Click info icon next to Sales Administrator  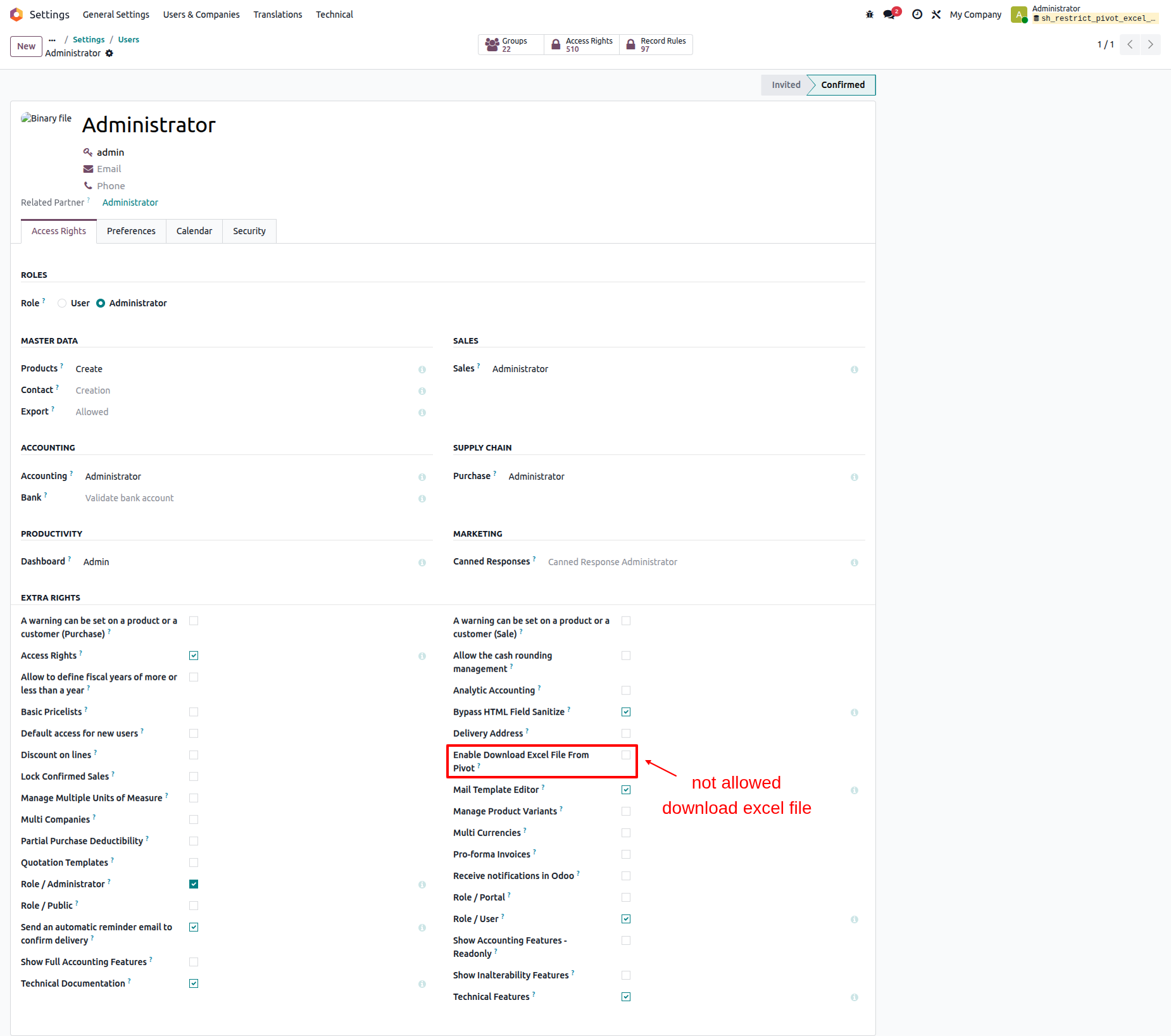(854, 370)
